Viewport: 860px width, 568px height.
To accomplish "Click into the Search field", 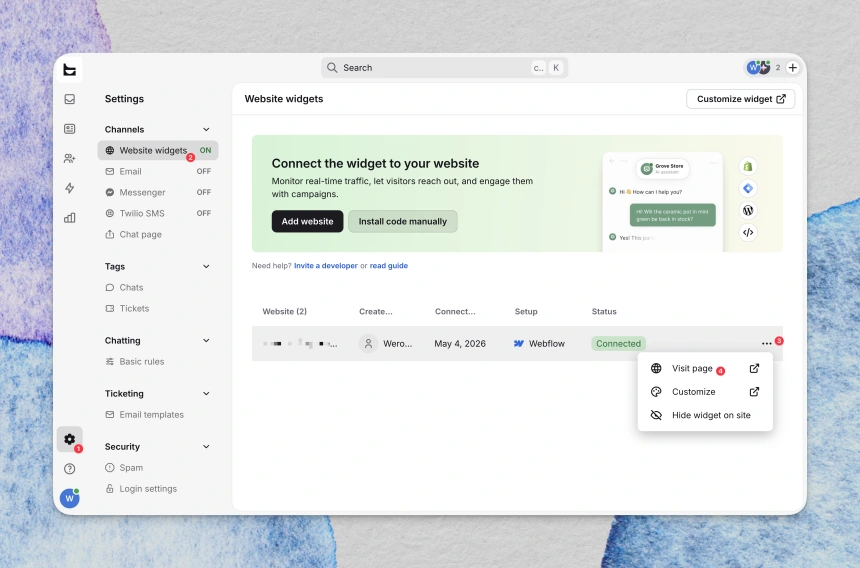I will pyautogui.click(x=445, y=68).
